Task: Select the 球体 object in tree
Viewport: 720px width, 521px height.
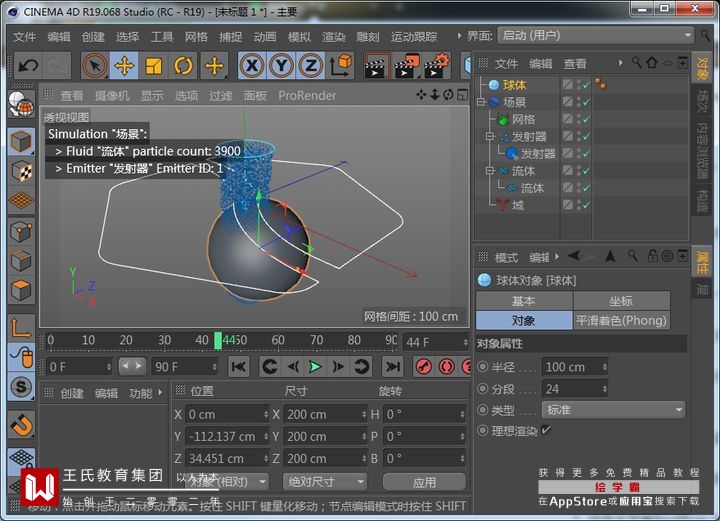Action: (514, 85)
